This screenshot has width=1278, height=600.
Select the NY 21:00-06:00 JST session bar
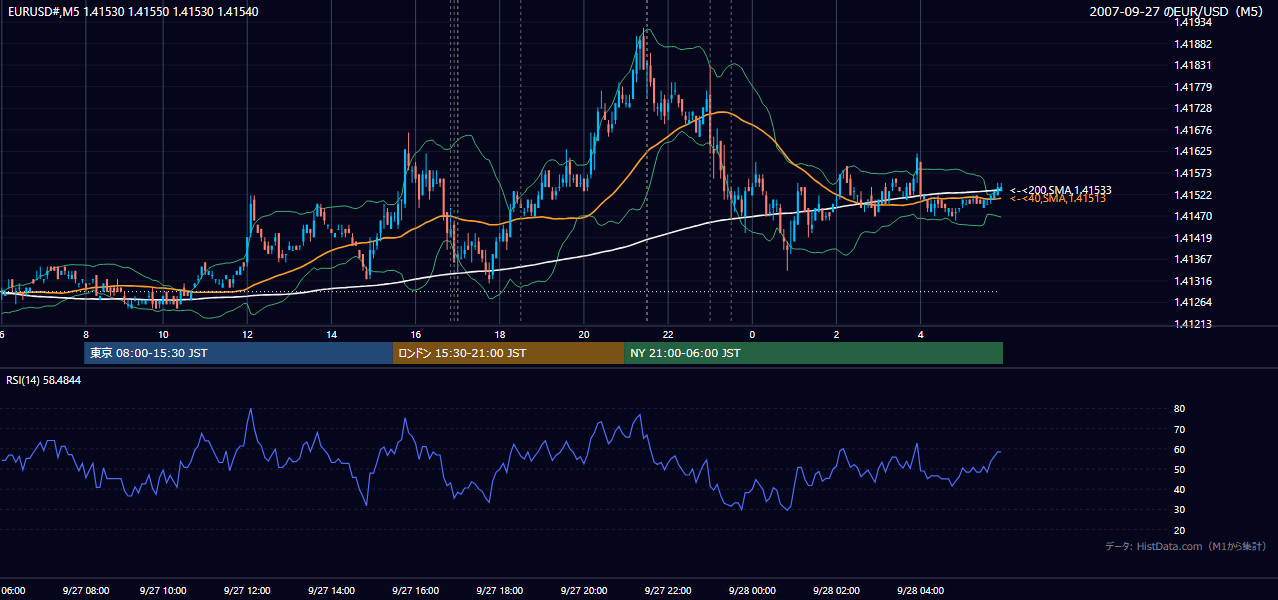(813, 353)
